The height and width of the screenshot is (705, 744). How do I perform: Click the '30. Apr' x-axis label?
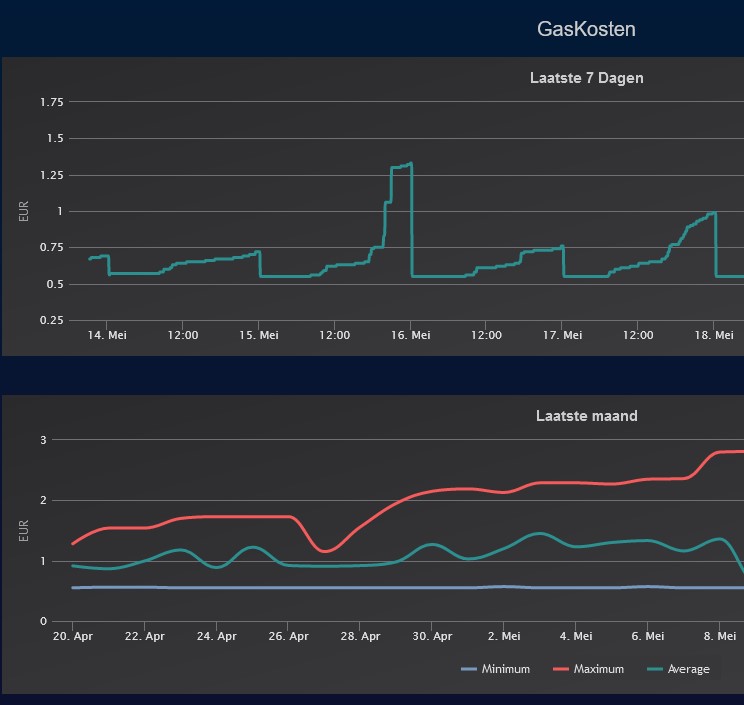(432, 636)
